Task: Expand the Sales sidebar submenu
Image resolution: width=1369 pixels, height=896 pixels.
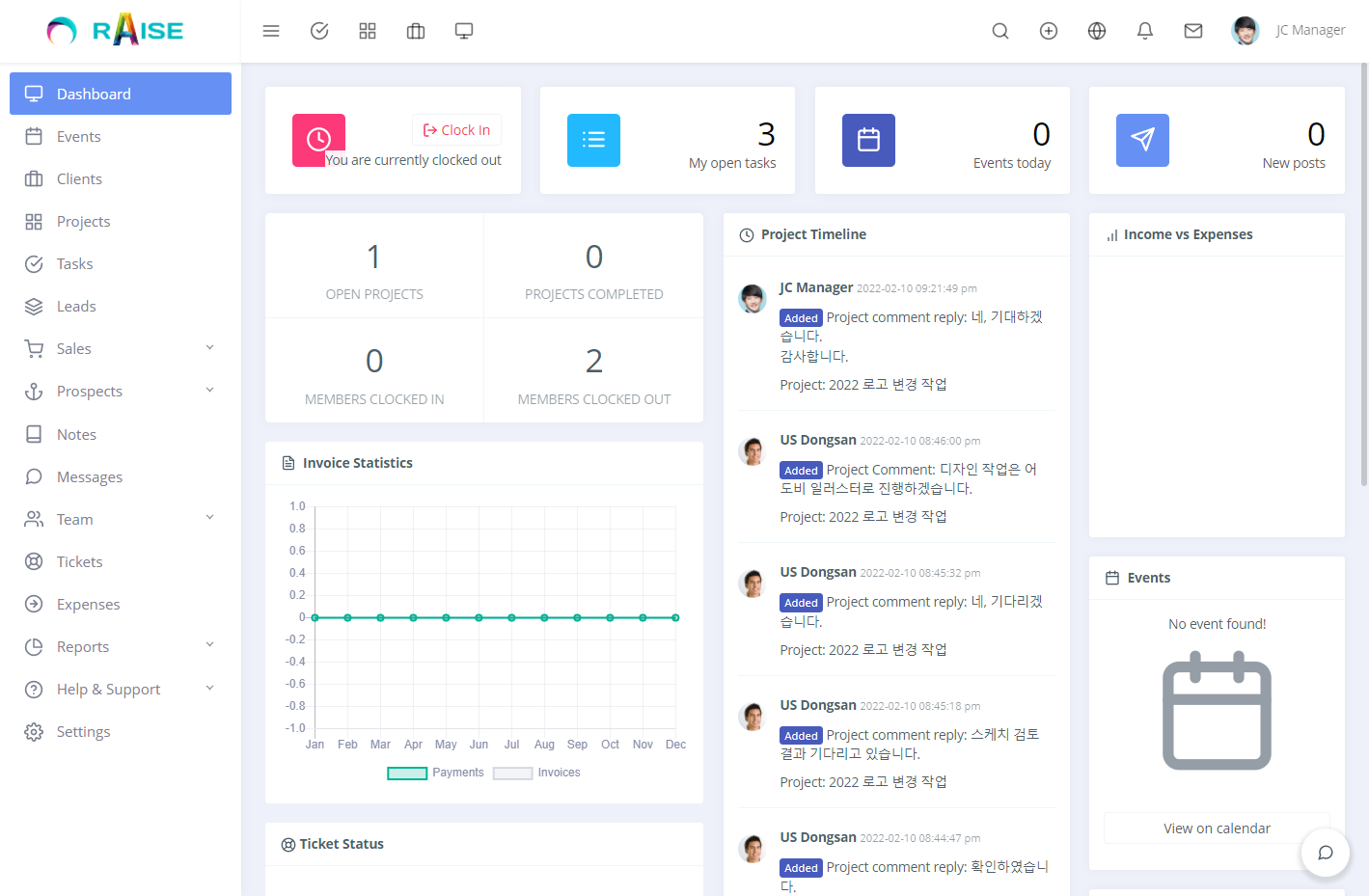Action: [121, 348]
